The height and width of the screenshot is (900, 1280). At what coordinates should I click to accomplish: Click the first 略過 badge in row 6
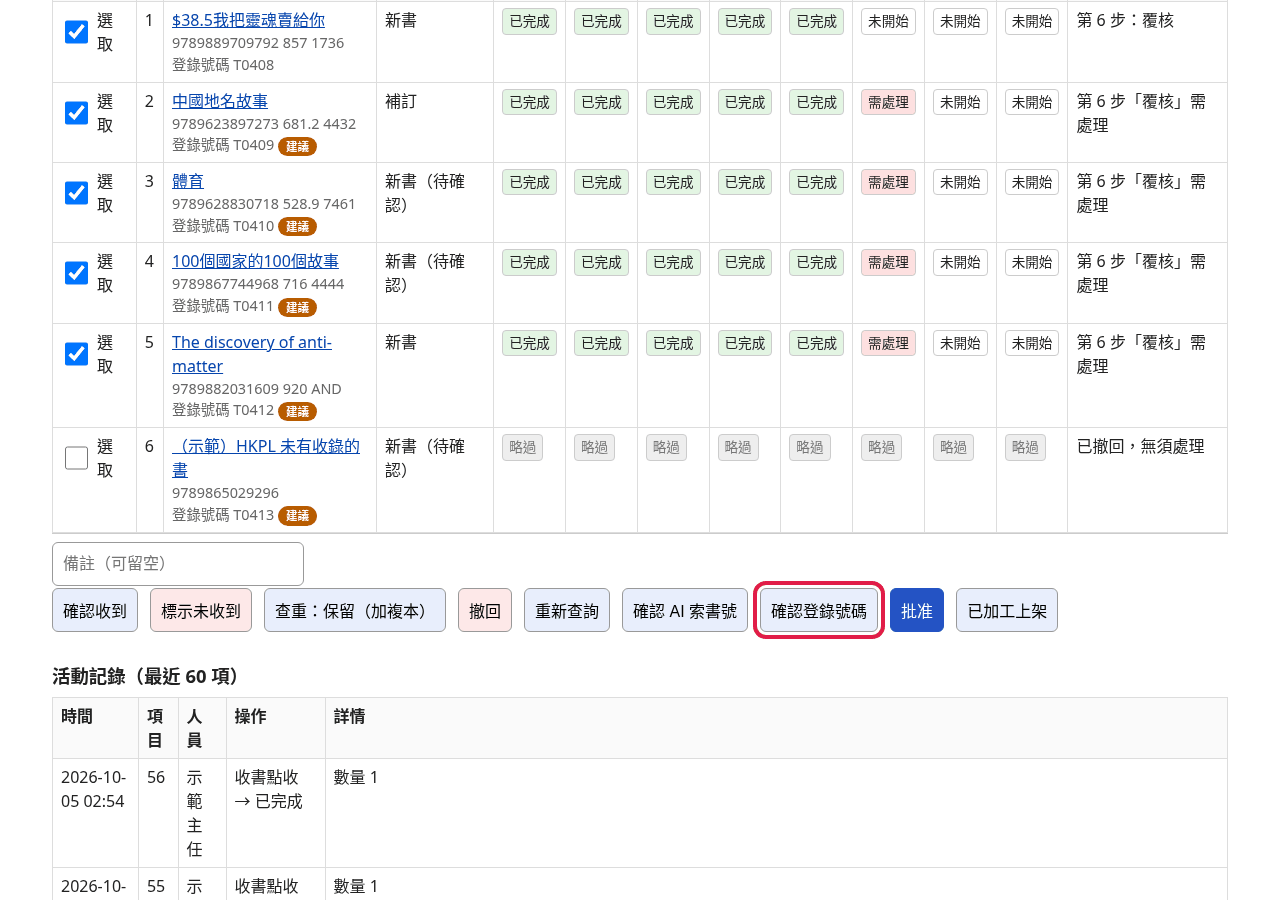coord(522,447)
